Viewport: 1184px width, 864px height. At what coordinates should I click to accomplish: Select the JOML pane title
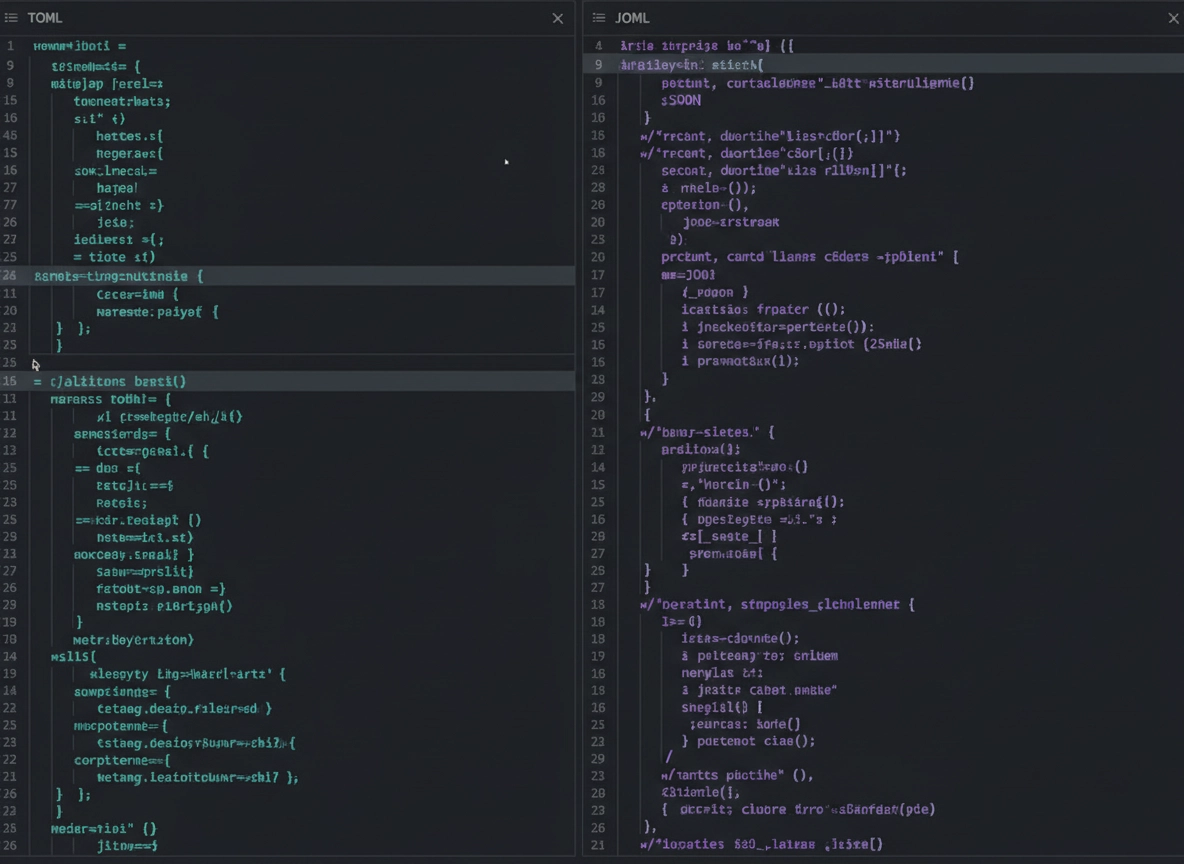click(632, 17)
